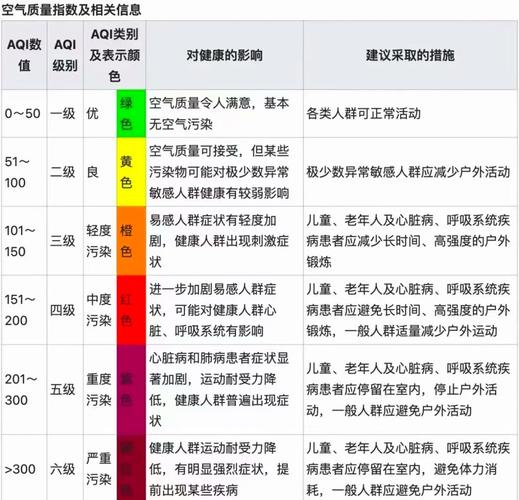The image size is (519, 500).
Task: Click the 51~100 value cell
Action: click(x=24, y=172)
